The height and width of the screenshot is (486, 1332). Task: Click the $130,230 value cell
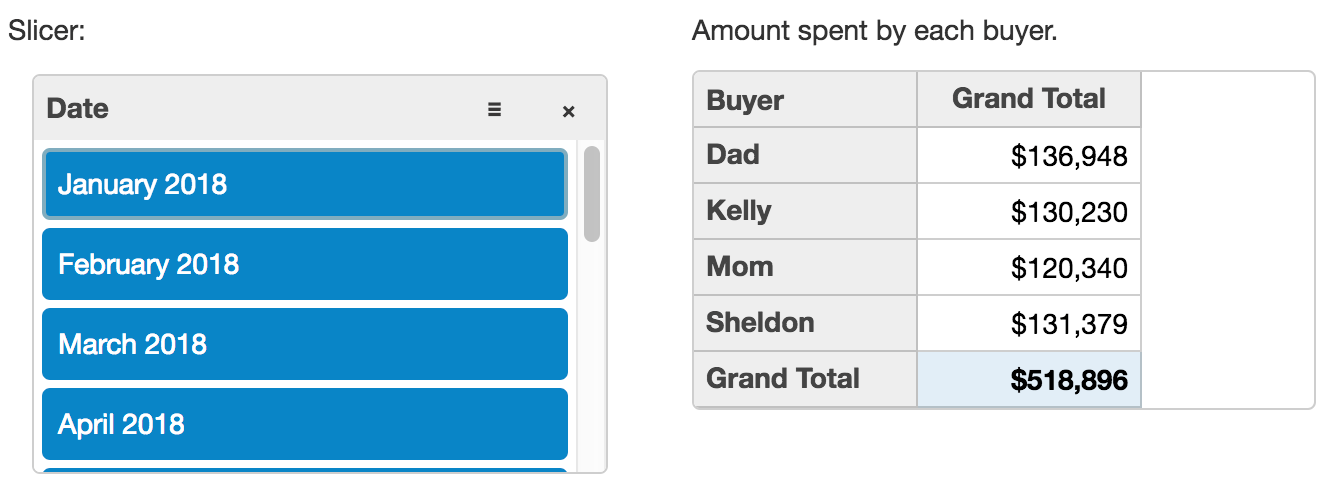click(x=1028, y=212)
